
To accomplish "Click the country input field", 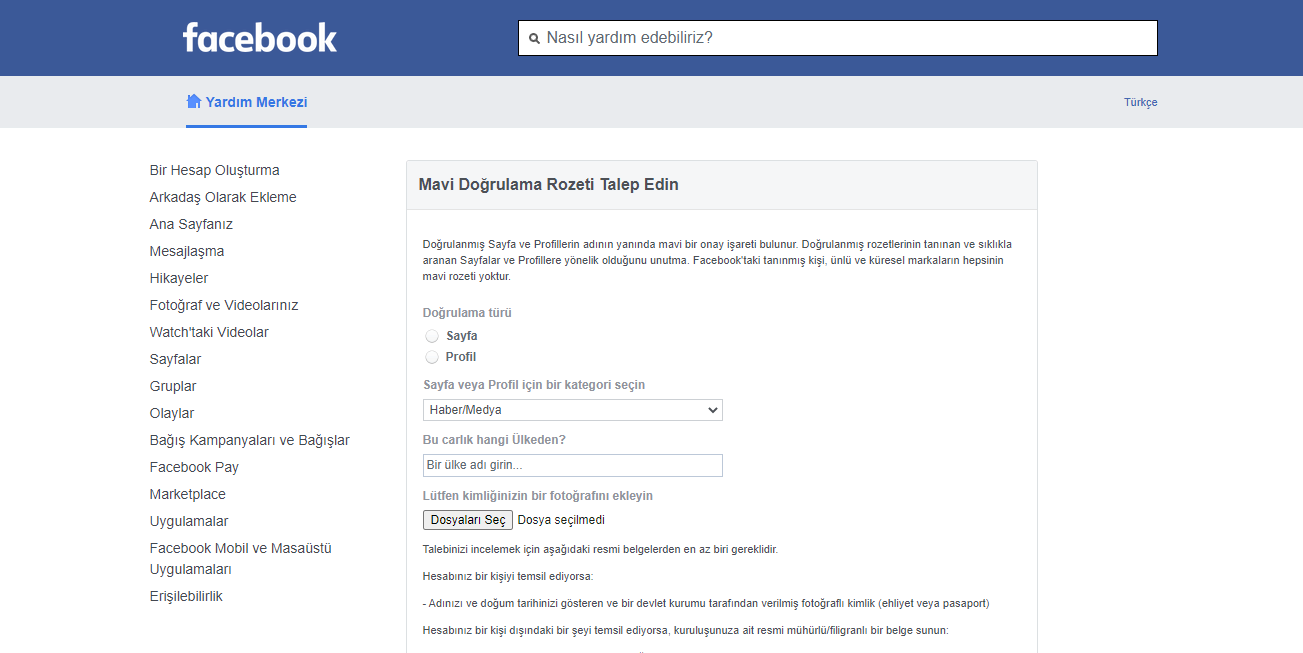I will point(573,464).
